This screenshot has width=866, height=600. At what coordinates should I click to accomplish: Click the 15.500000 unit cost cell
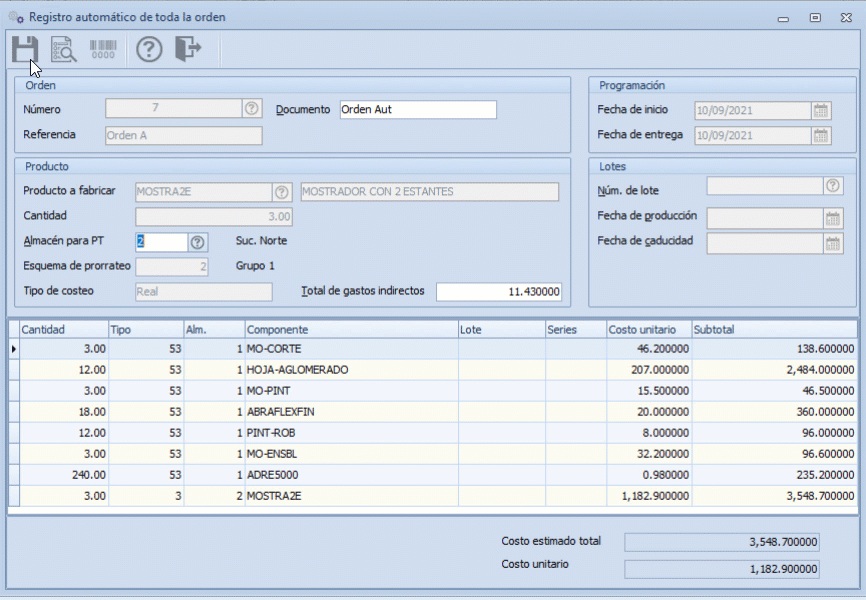pos(650,391)
